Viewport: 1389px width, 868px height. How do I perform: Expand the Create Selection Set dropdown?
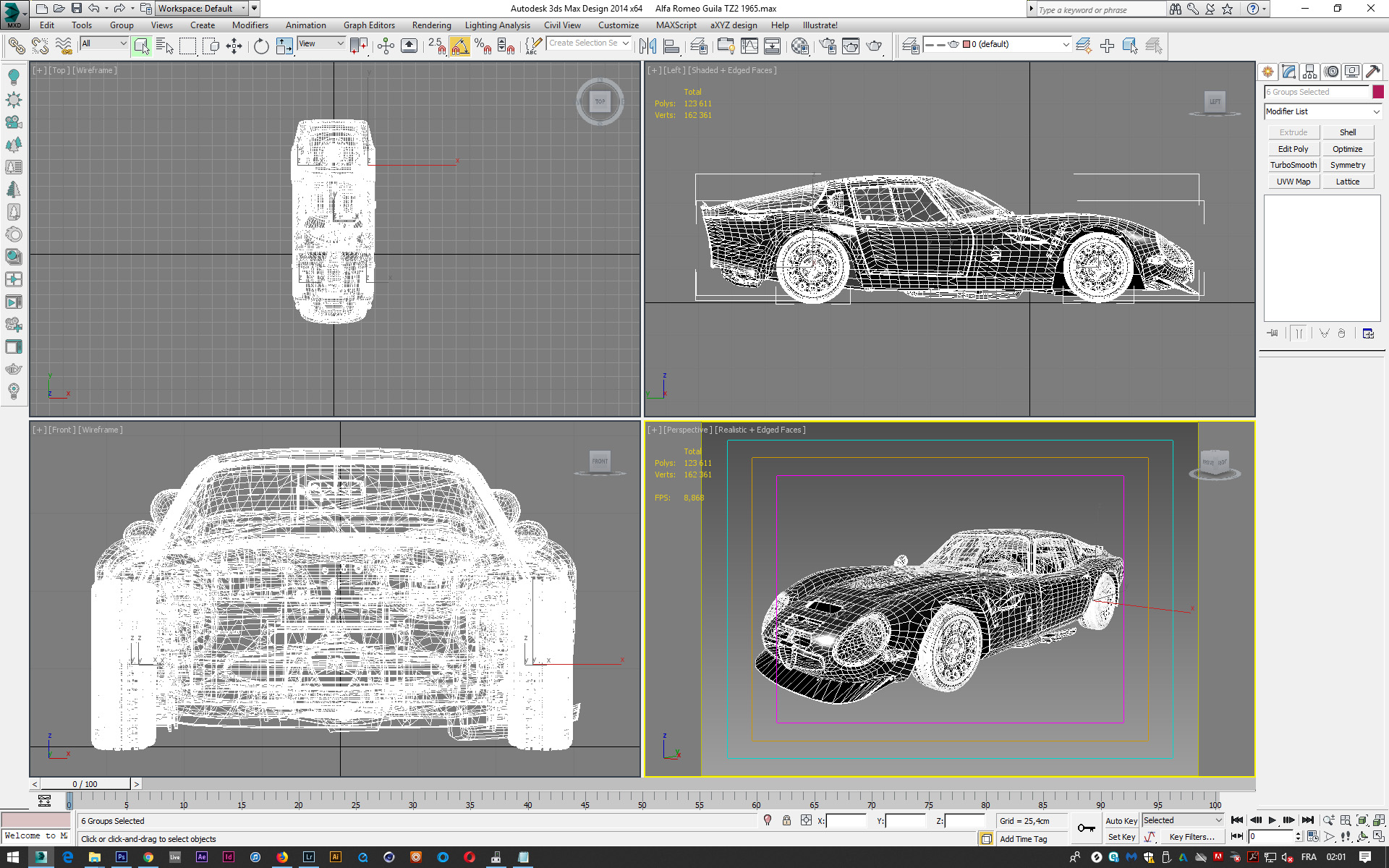click(x=625, y=43)
